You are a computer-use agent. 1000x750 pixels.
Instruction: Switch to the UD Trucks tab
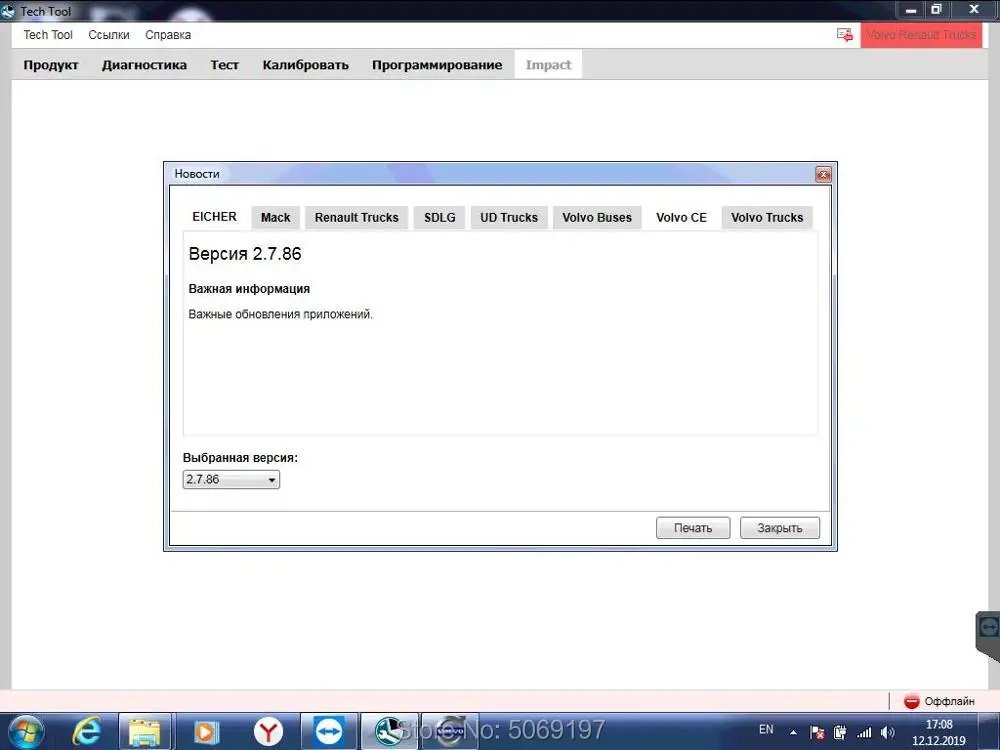(x=509, y=217)
